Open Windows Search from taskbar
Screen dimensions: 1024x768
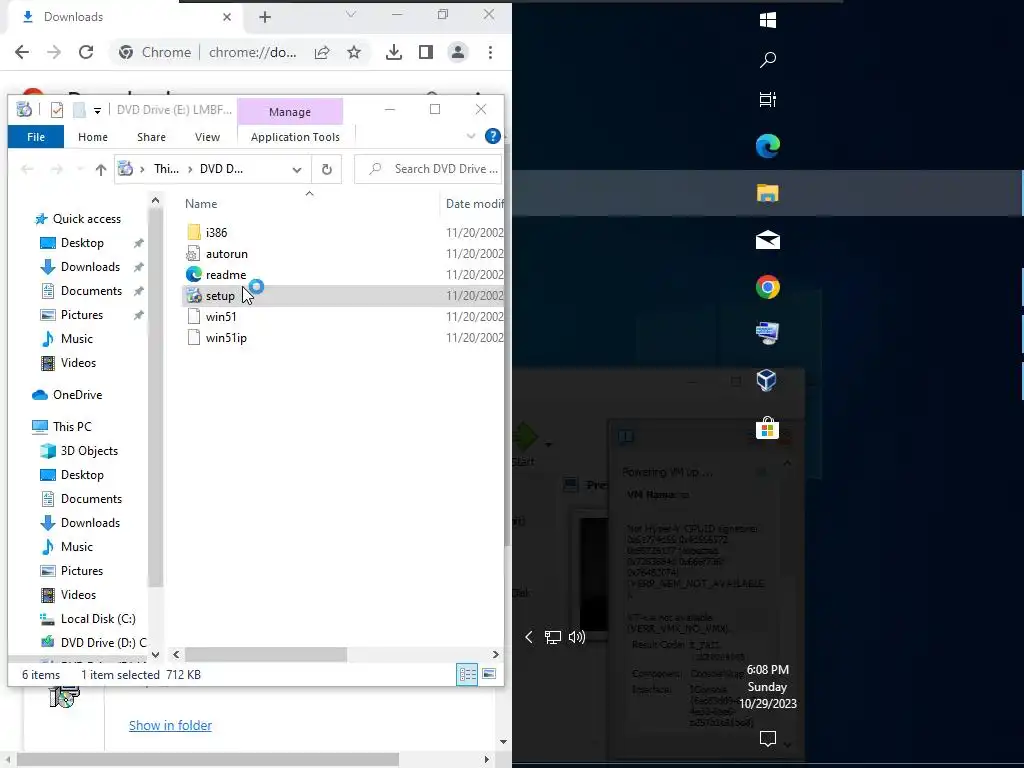tap(768, 60)
